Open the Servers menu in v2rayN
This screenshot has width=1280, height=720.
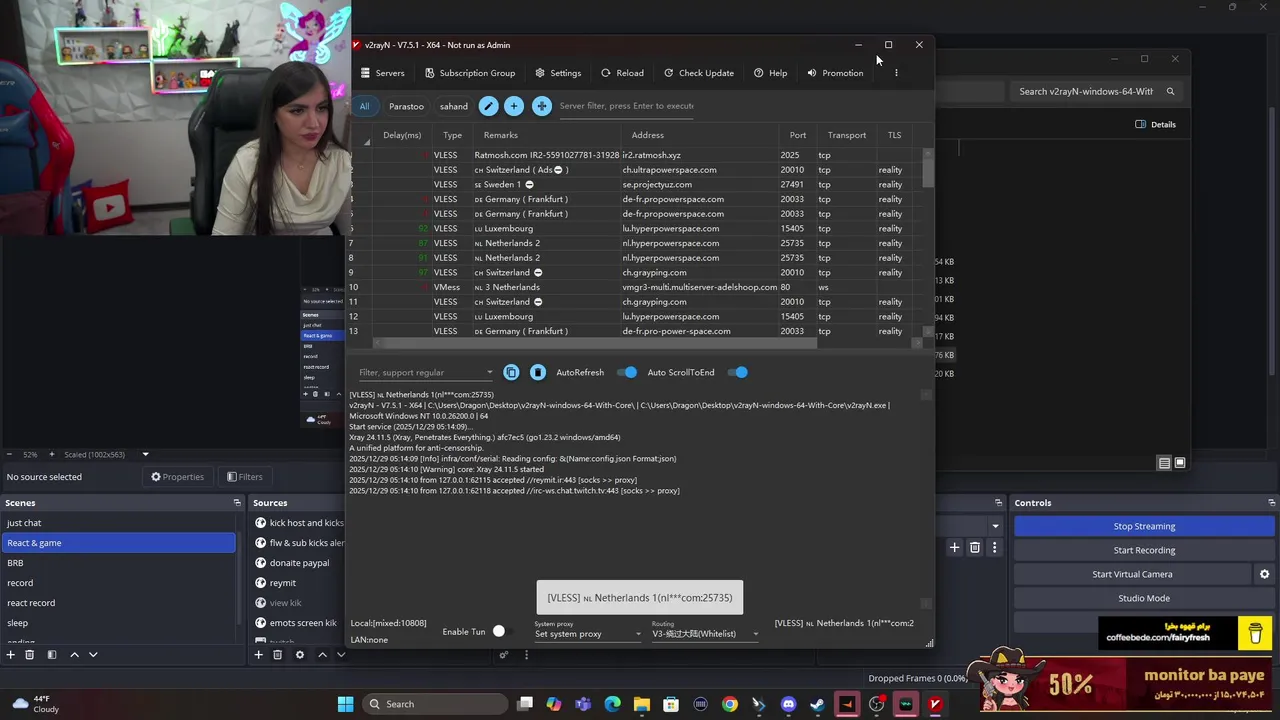tap(382, 73)
